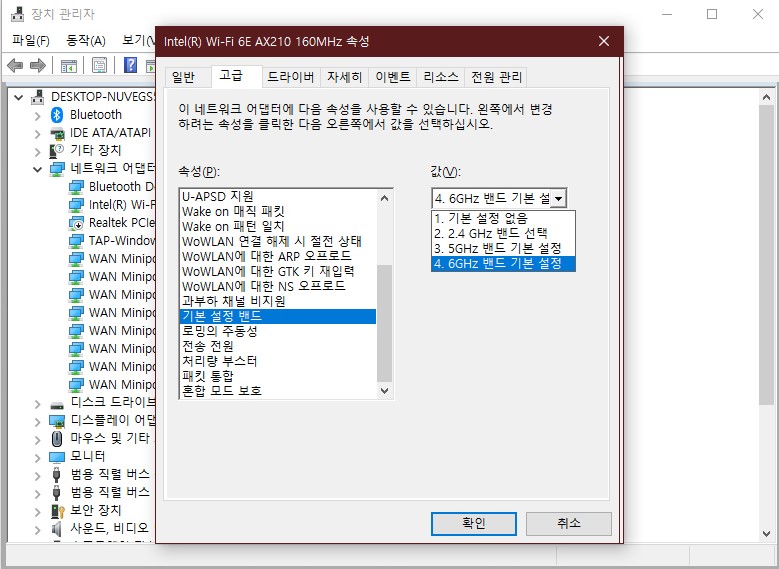The width and height of the screenshot is (779, 569).
Task: Select the Bluetooth D… network adapter icon
Action: (x=76, y=187)
